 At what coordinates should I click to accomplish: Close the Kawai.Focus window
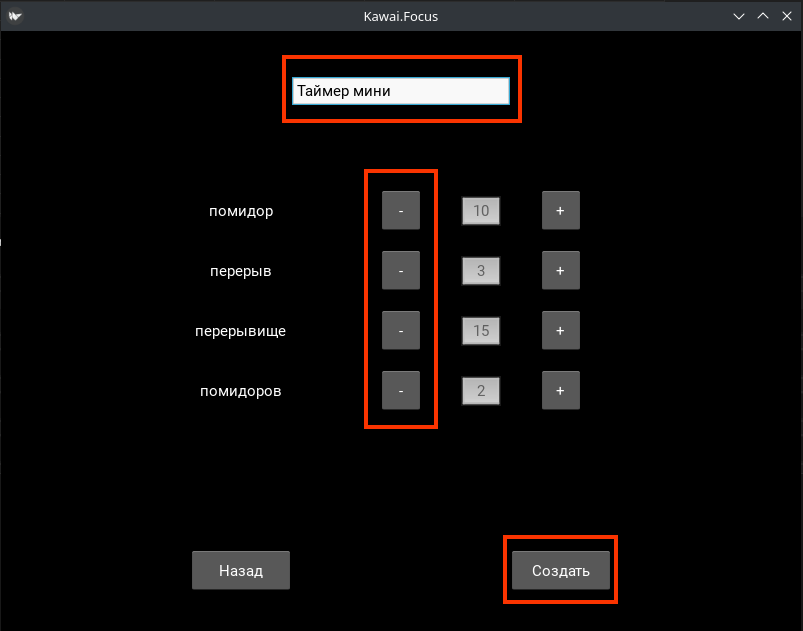787,16
